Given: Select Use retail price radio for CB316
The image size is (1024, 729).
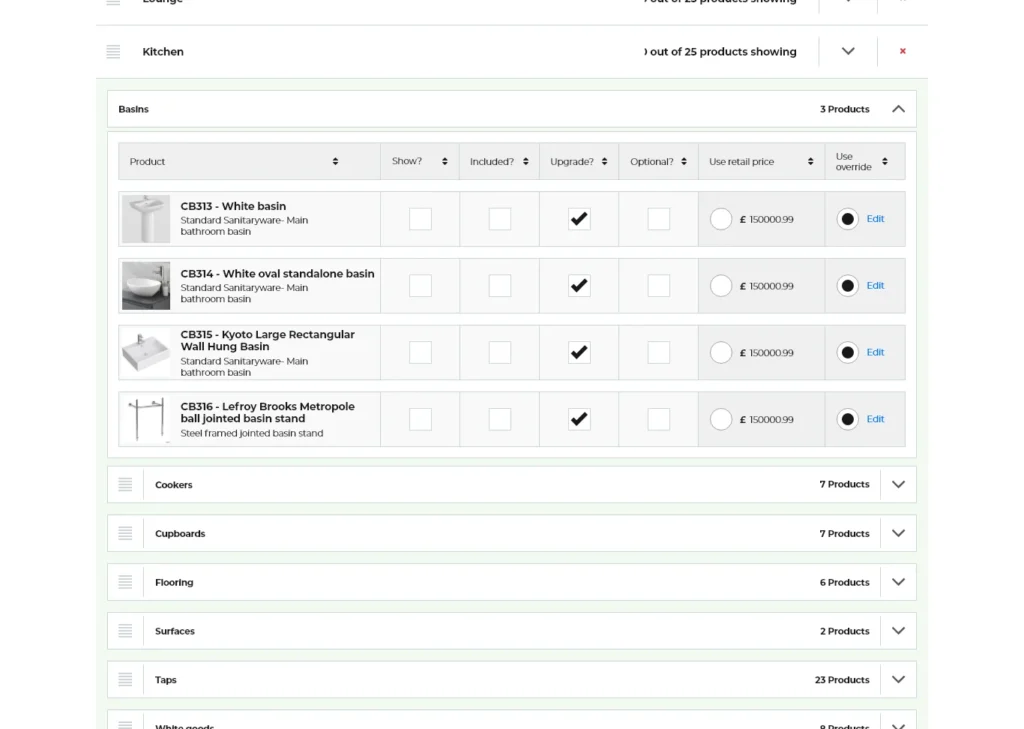Looking at the screenshot, I should coord(721,420).
